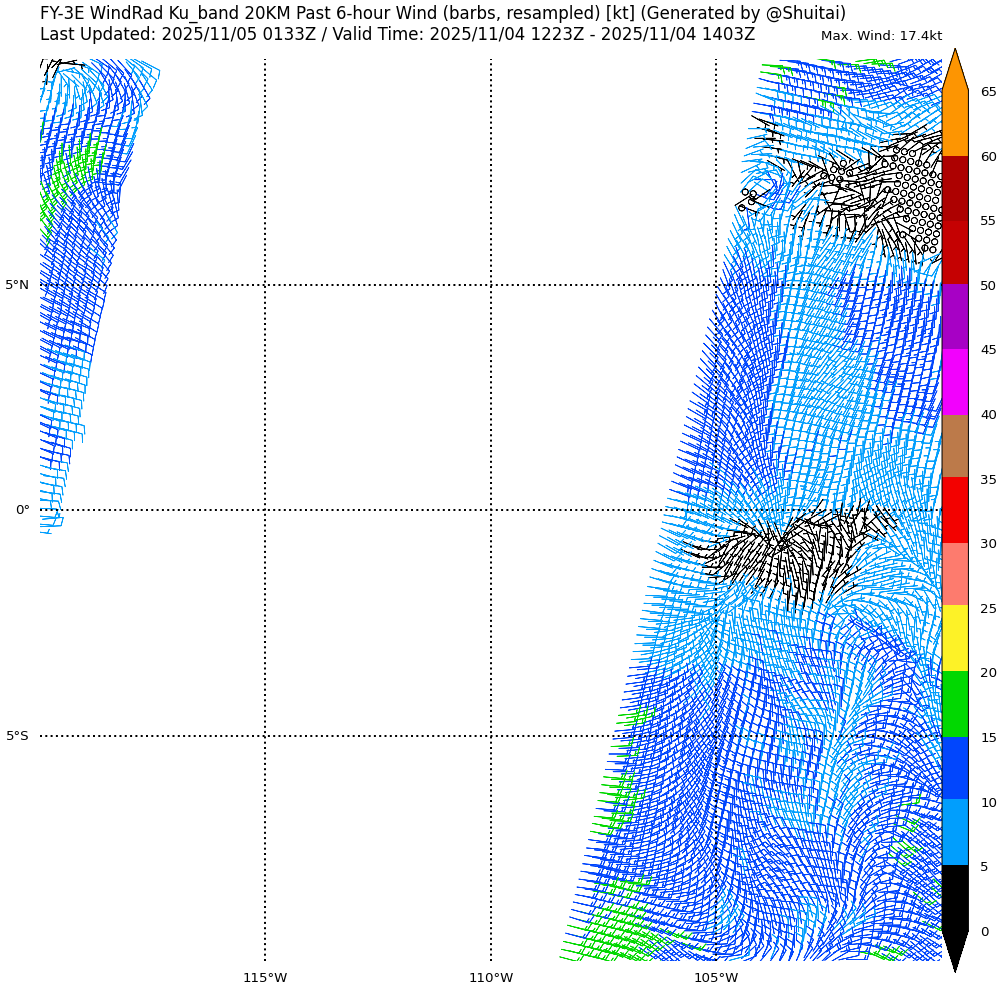The width and height of the screenshot is (1002, 989).
Task: Click the magenta 40-45 kt colorbar segment
Action: coord(955,382)
